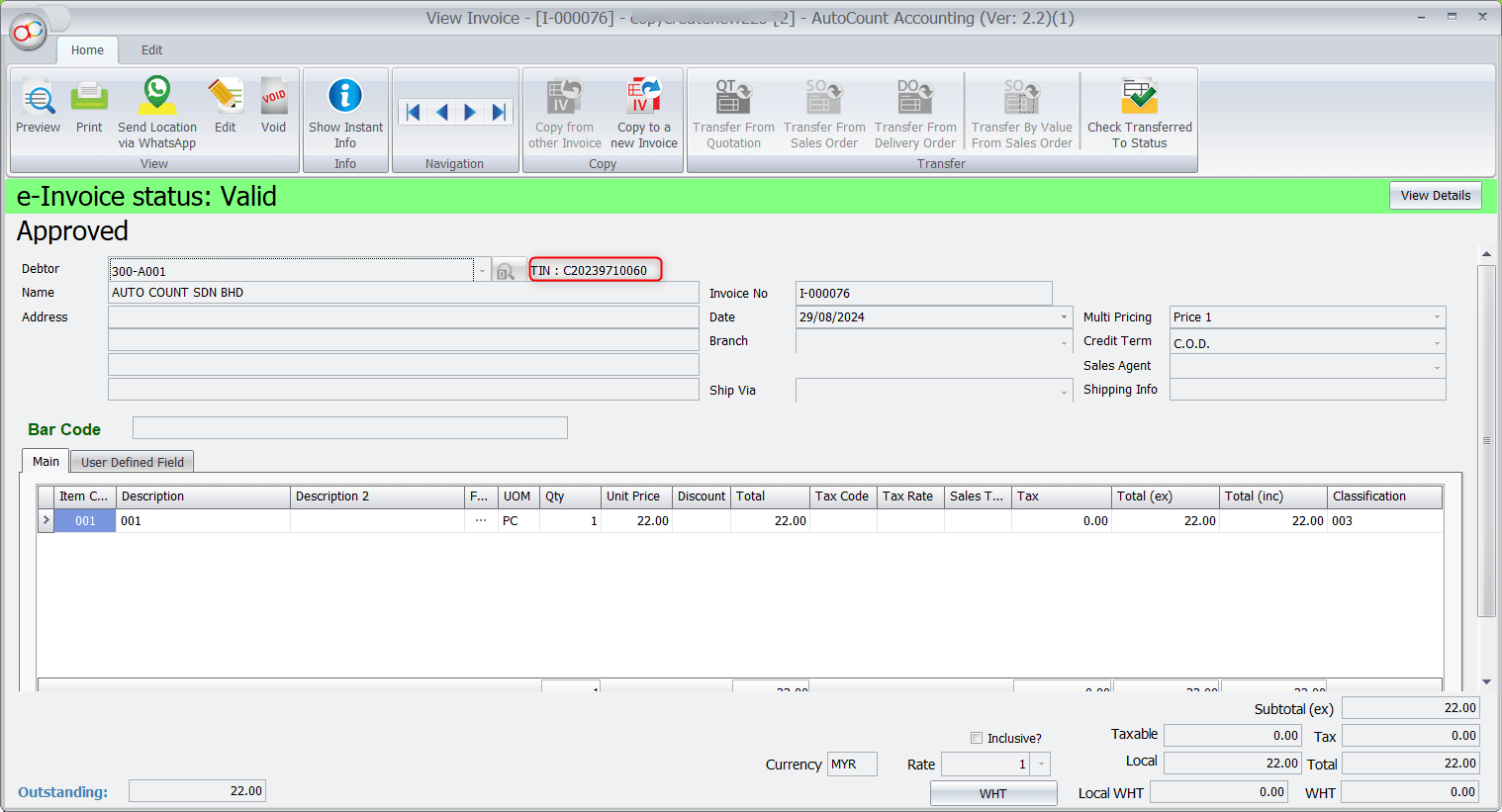Expand the Ship Via dropdown
1502x812 pixels.
(x=1065, y=391)
